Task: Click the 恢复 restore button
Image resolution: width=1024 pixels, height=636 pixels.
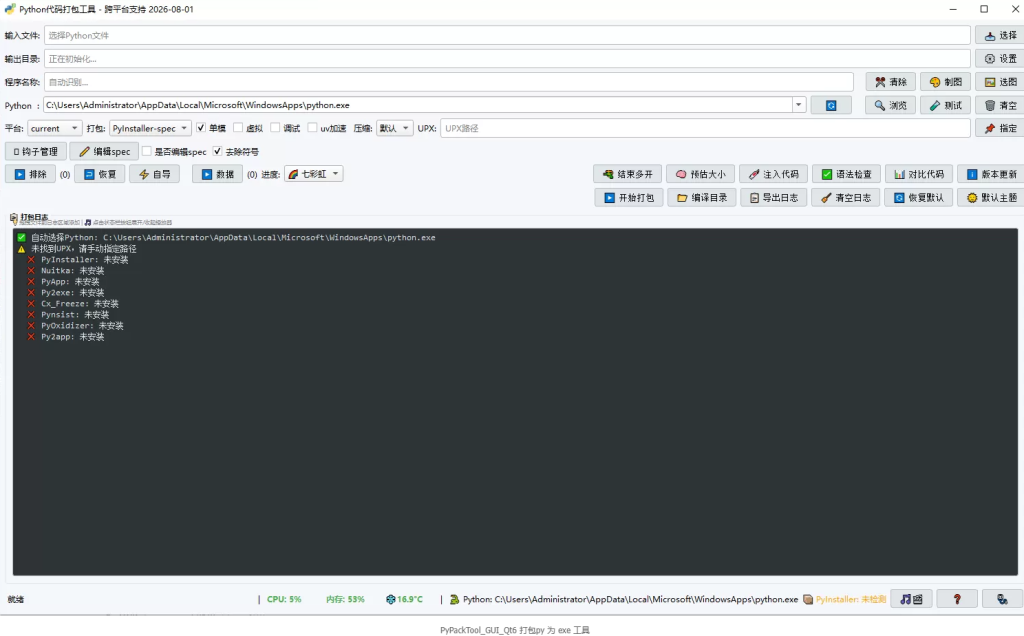Action: 99,174
